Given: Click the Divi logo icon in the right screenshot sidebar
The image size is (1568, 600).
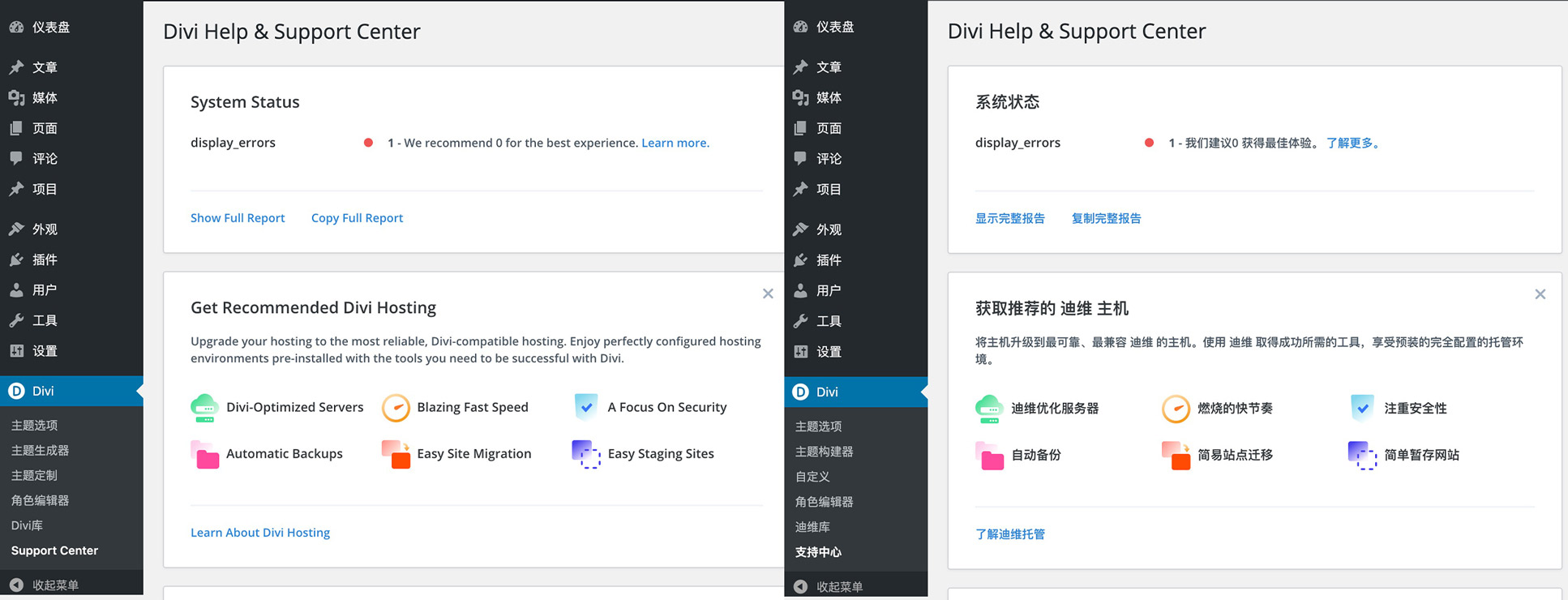Looking at the screenshot, I should coord(800,392).
